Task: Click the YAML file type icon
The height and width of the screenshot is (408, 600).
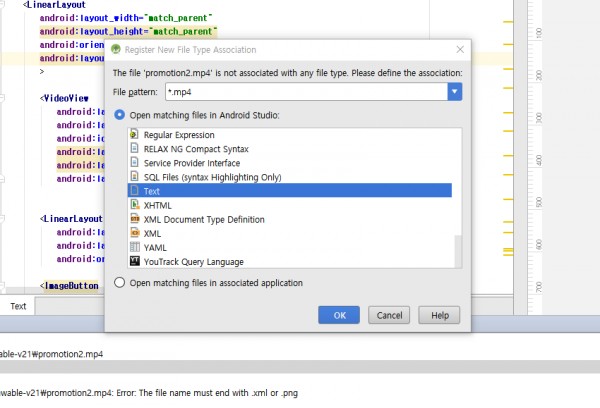Action: (135, 247)
